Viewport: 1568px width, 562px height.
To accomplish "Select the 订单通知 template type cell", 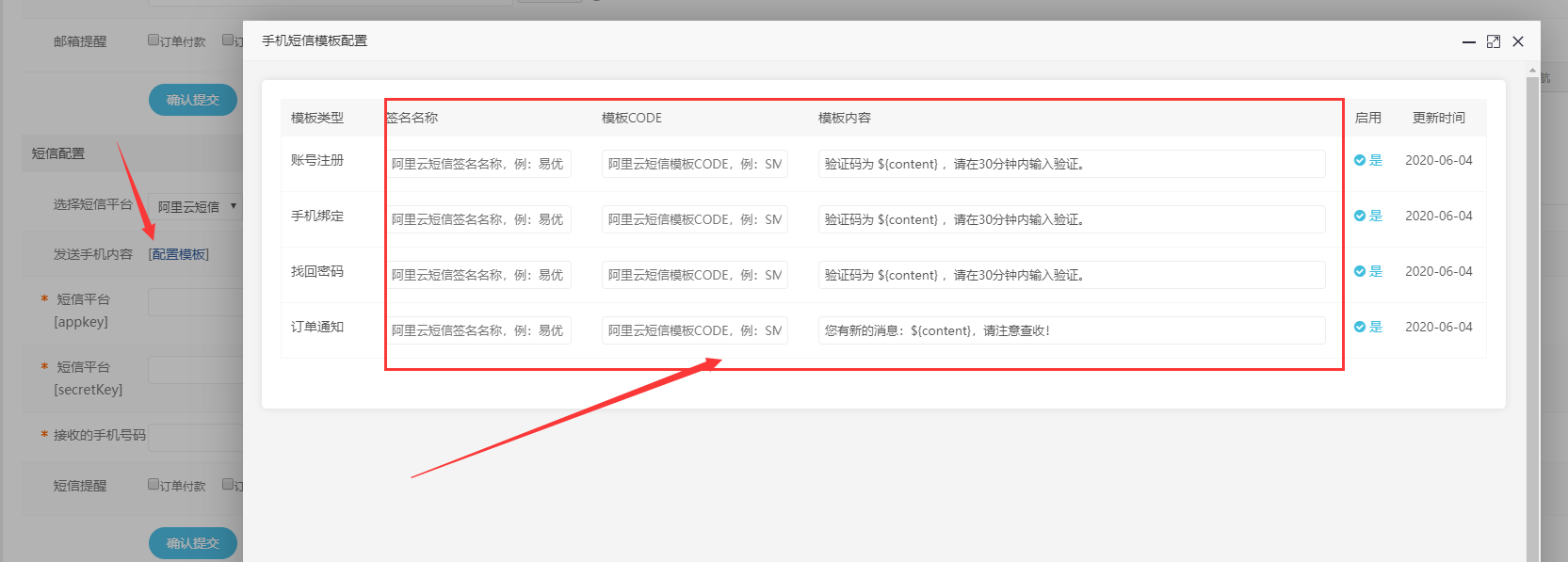I will point(317,327).
